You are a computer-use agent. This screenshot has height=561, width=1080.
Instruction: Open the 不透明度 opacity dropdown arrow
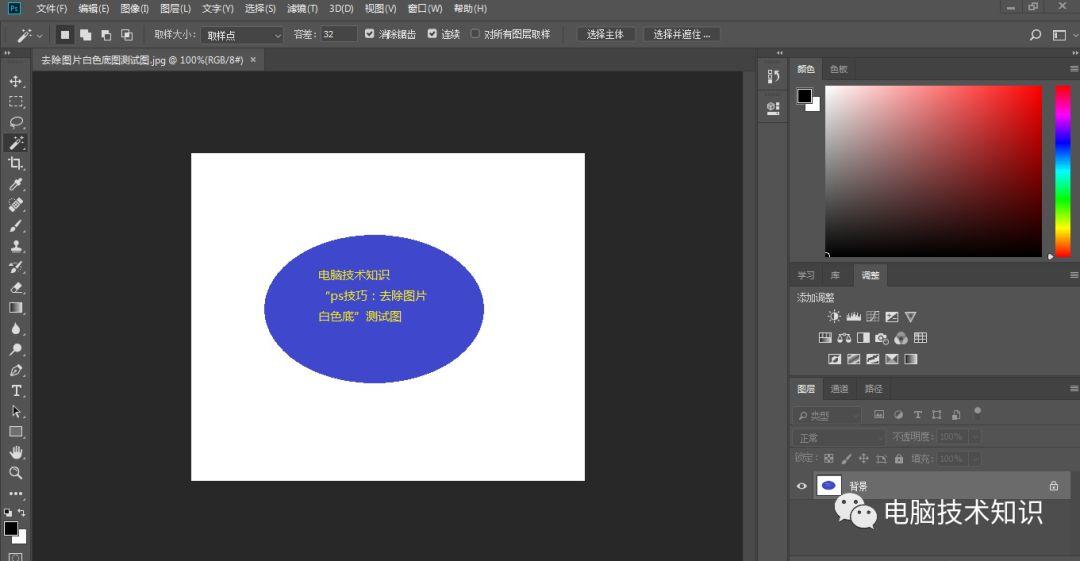pos(974,437)
